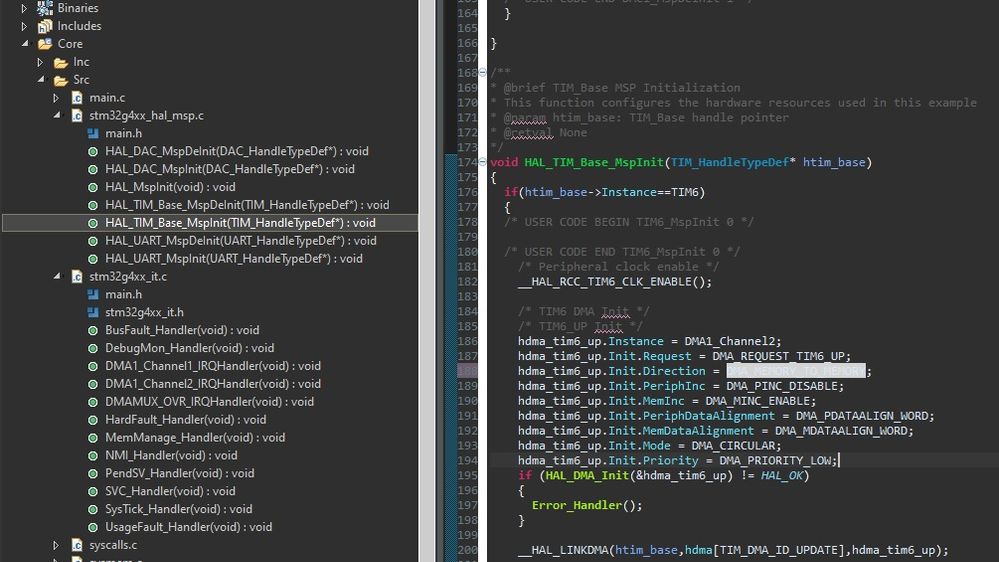999x562 pixels.
Task: Click the Inc folder icon
Action: [x=61, y=62]
